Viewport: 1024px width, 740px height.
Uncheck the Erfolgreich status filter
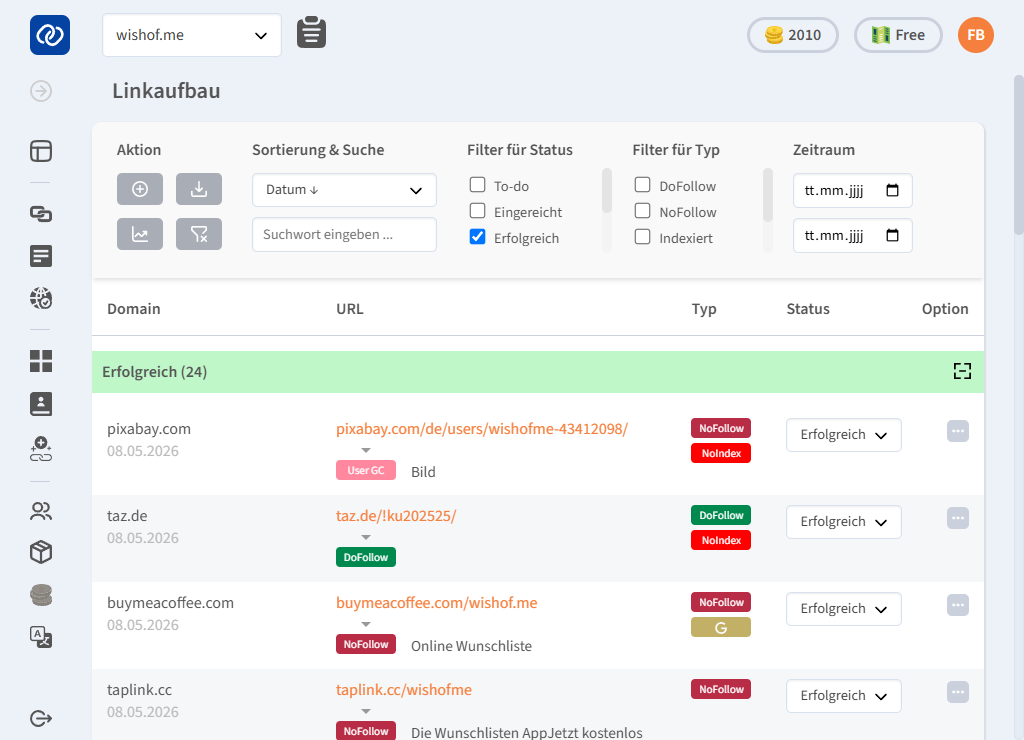tap(477, 236)
